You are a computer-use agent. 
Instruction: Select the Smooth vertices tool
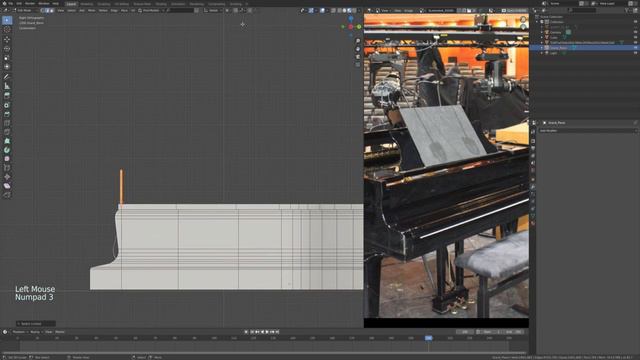coord(7,168)
